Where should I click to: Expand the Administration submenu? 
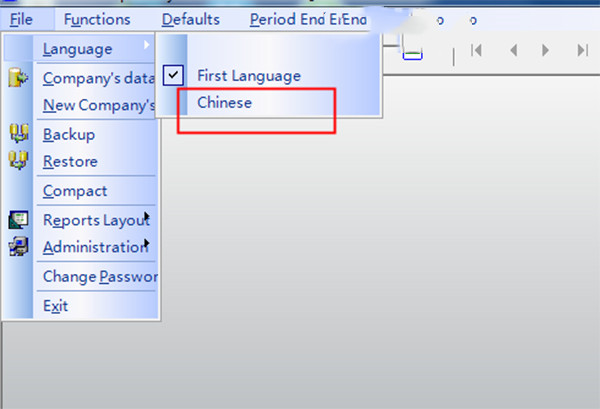(146, 243)
